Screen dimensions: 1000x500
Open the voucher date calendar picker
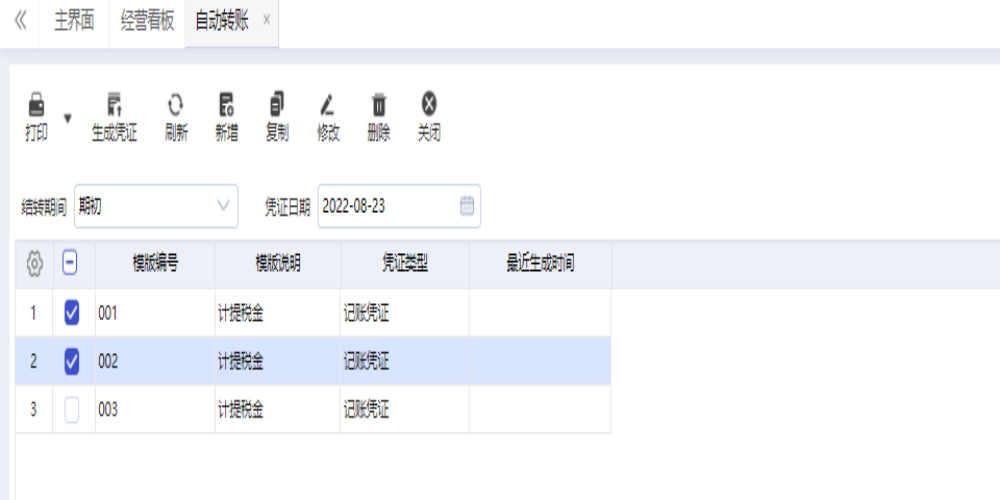pos(466,206)
